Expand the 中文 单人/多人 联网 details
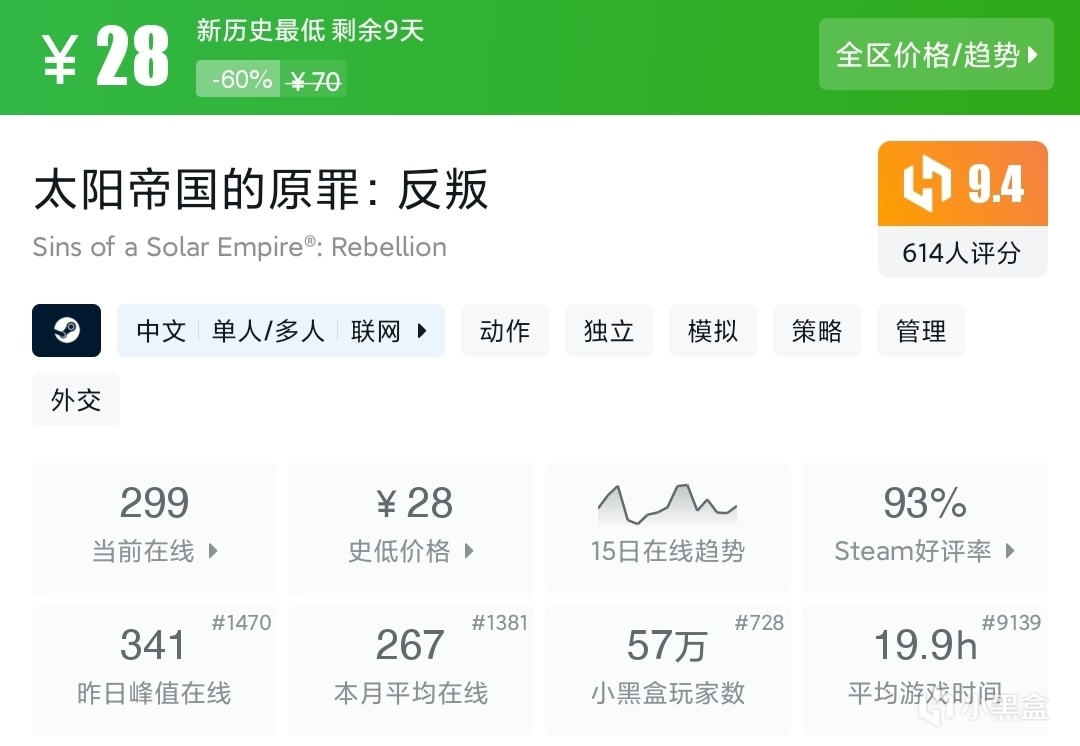The height and width of the screenshot is (746, 1080). (x=281, y=331)
